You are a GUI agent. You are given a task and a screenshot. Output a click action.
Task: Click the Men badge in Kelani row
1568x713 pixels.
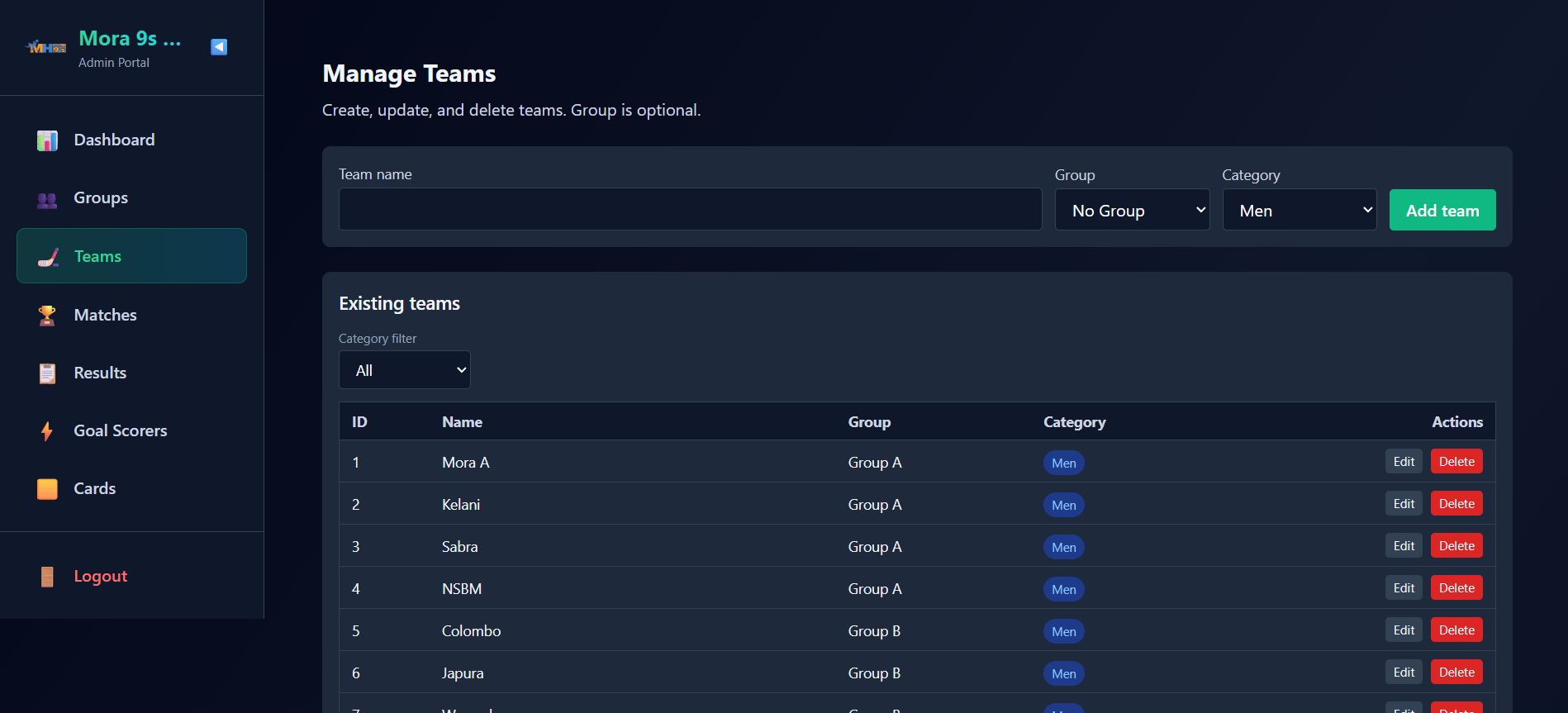pos(1064,505)
